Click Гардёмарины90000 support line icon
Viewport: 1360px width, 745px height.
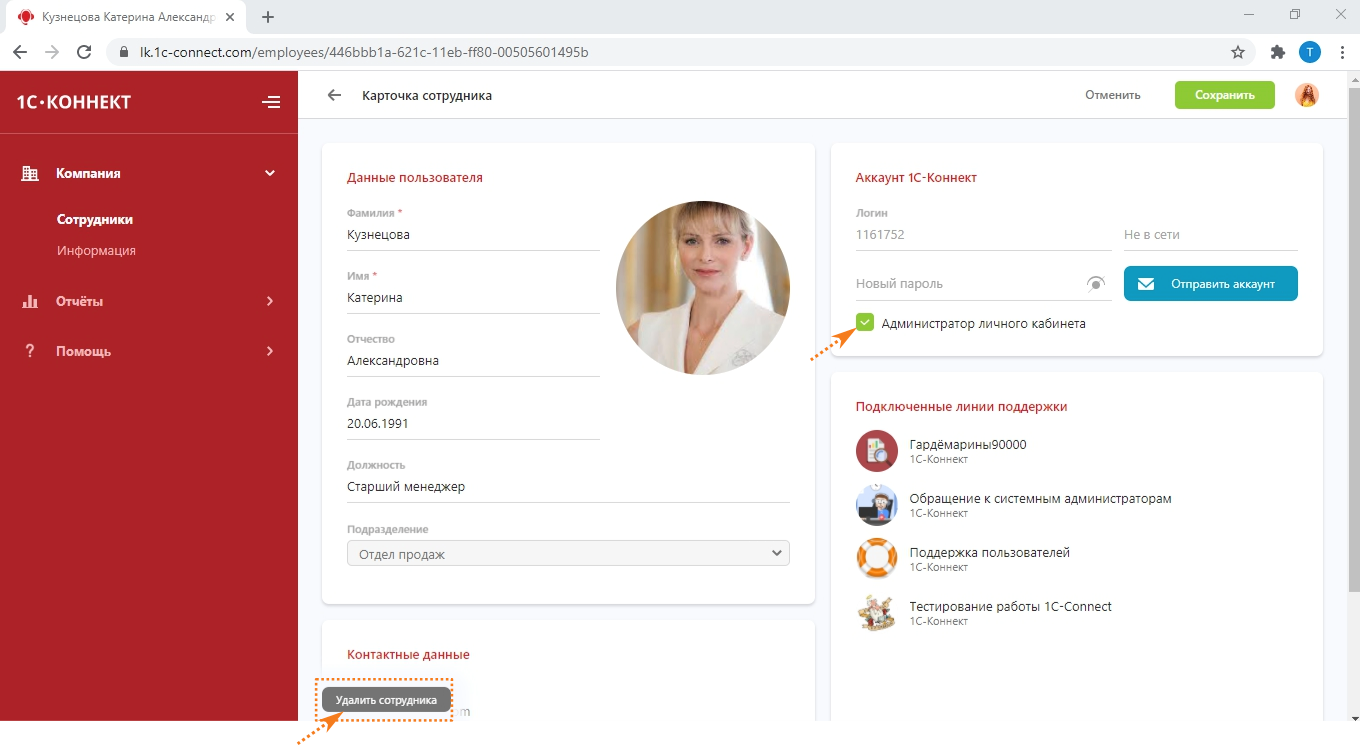pyautogui.click(x=876, y=451)
